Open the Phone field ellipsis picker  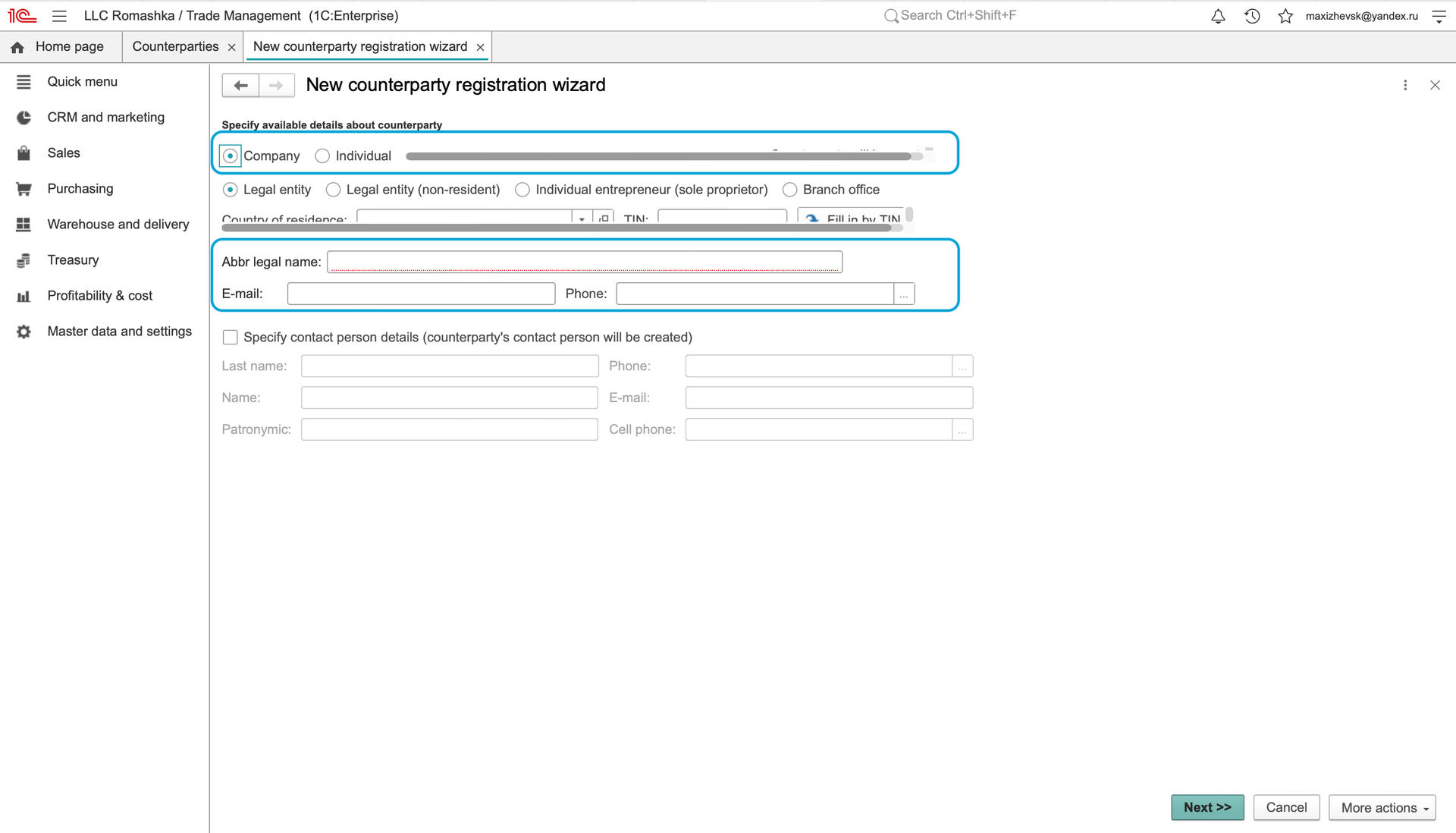[904, 294]
